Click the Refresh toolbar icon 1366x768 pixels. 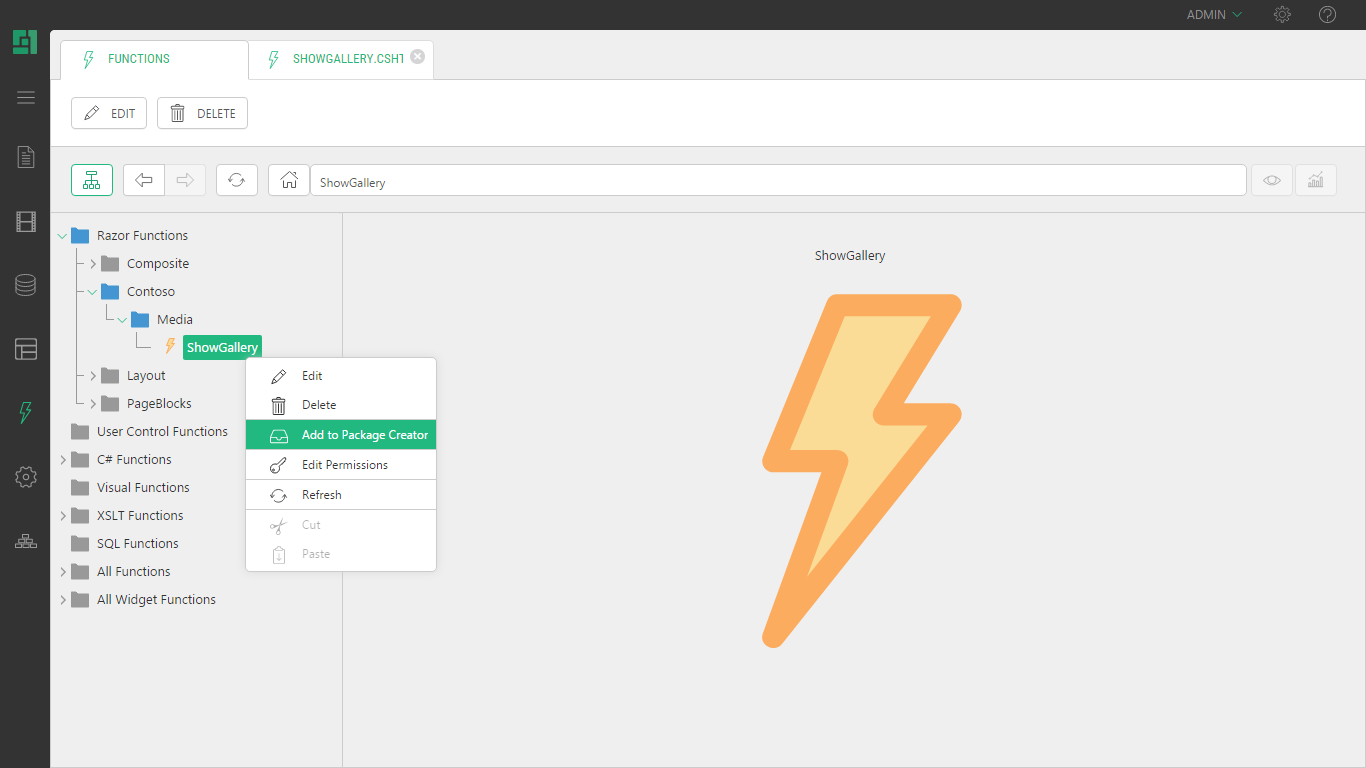[236, 180]
